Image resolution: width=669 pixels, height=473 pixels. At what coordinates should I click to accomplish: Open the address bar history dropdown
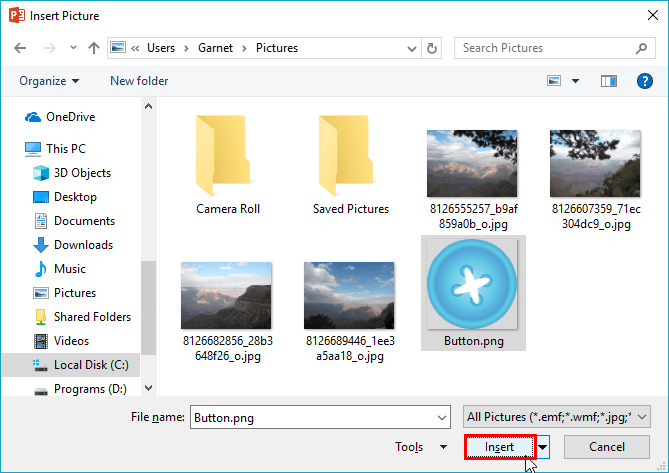pos(412,49)
